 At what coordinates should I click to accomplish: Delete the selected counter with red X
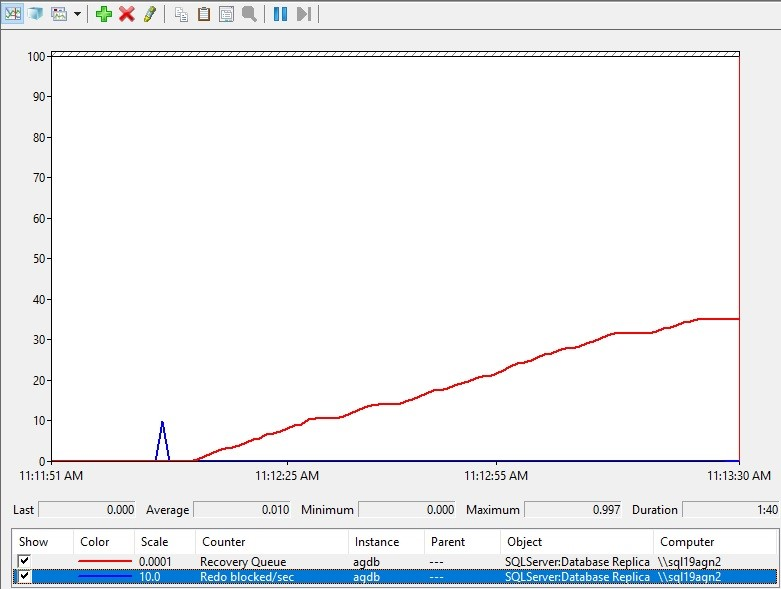pos(127,14)
